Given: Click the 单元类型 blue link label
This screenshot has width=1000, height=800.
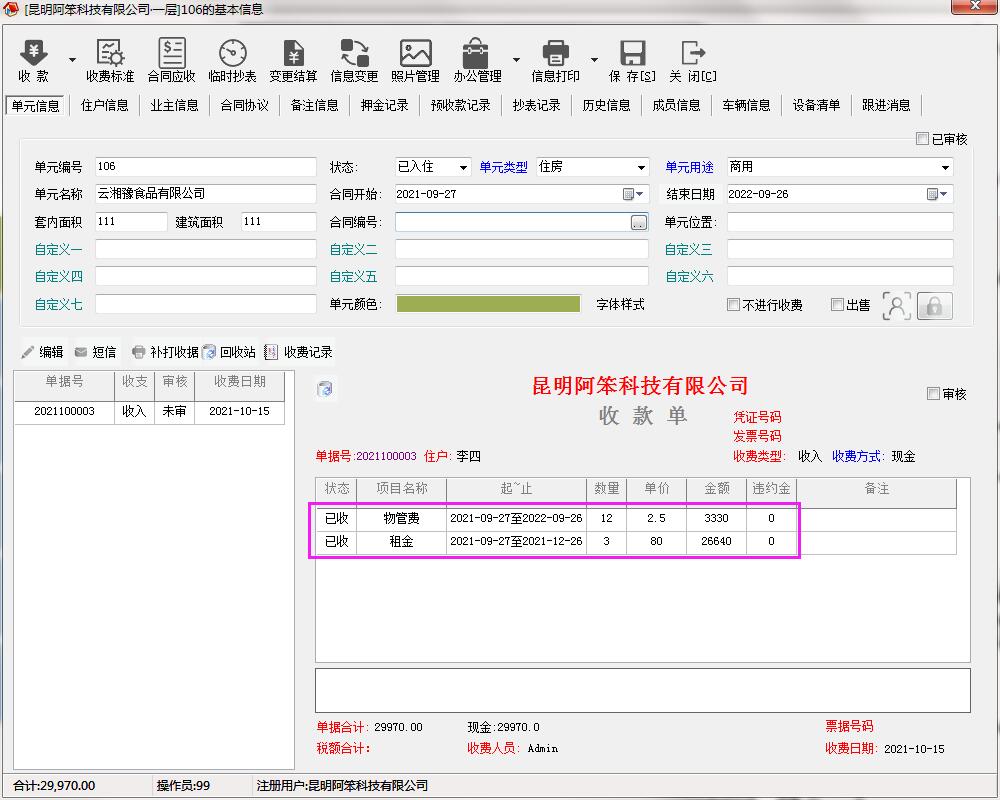Looking at the screenshot, I should 503,167.
